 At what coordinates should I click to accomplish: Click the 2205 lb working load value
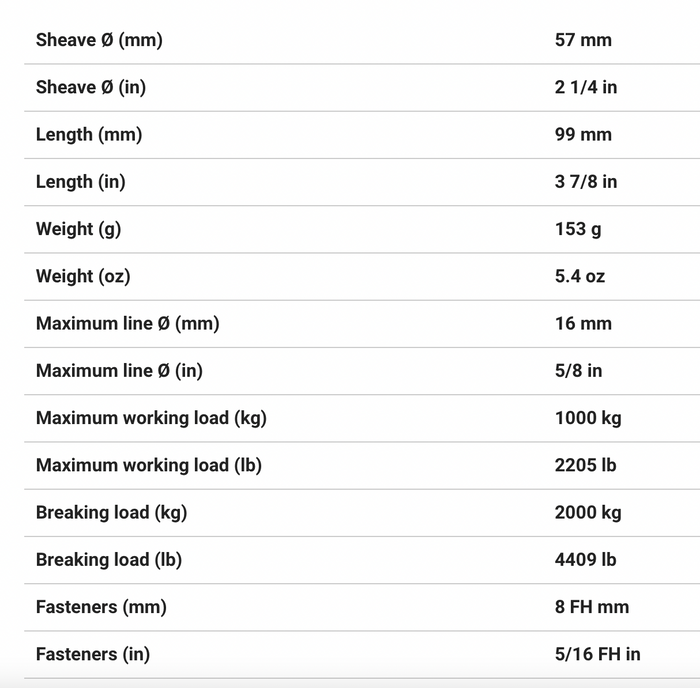pos(585,466)
